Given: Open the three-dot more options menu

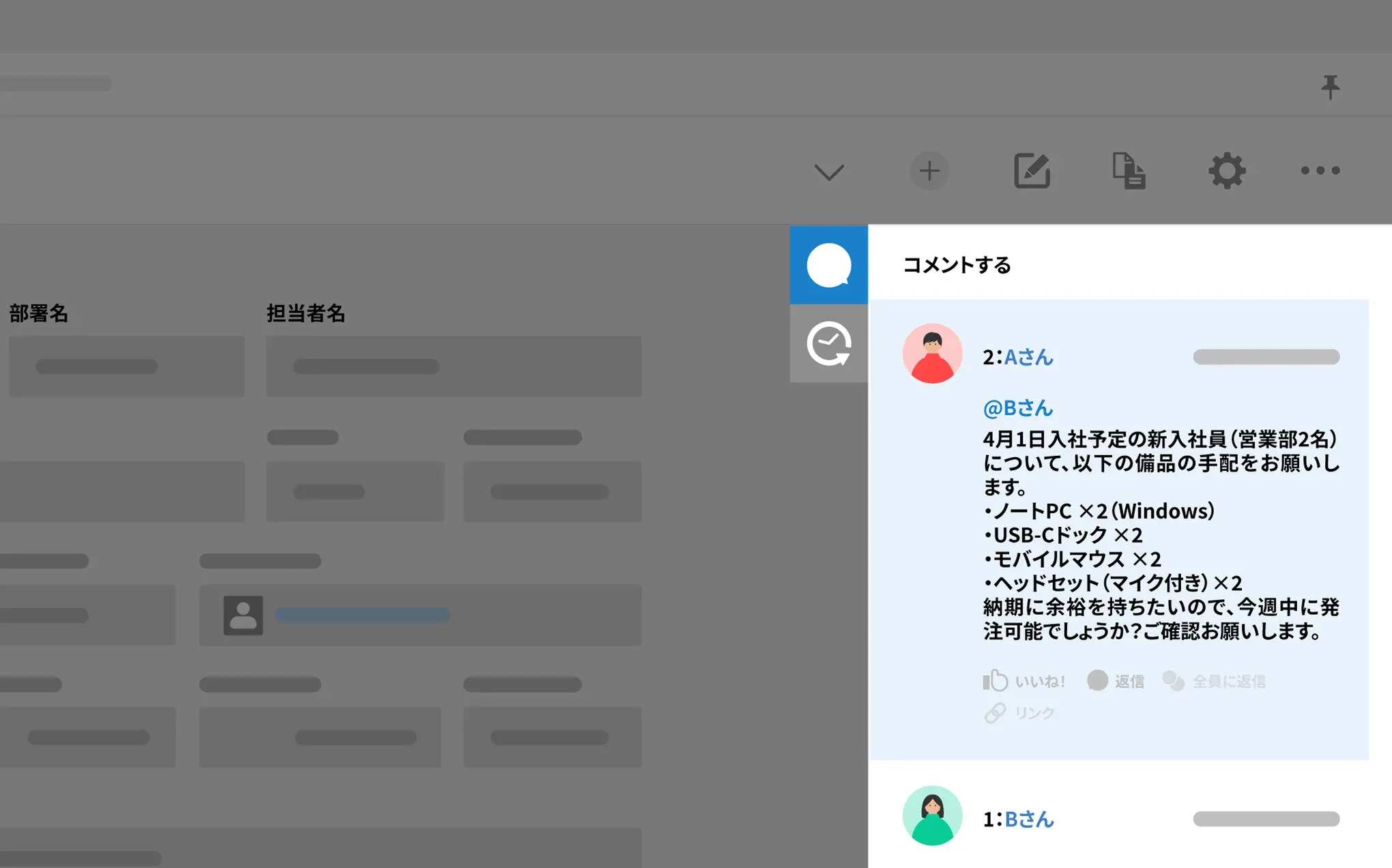Looking at the screenshot, I should (1320, 171).
